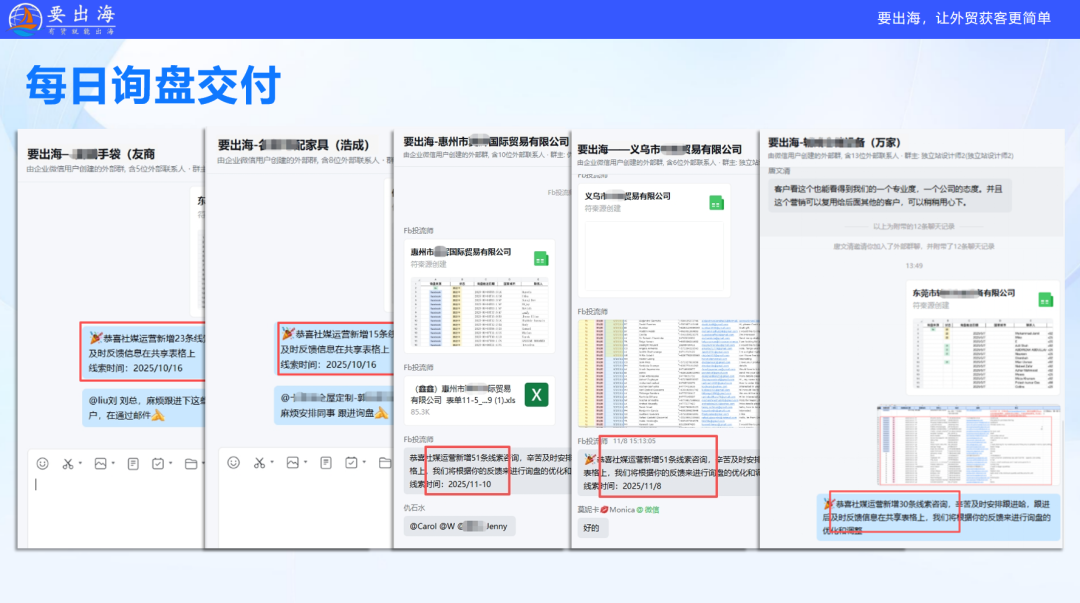Open blank 义乌市 spreadsheet card preview
The width and height of the screenshot is (1080, 603).
[x=654, y=256]
